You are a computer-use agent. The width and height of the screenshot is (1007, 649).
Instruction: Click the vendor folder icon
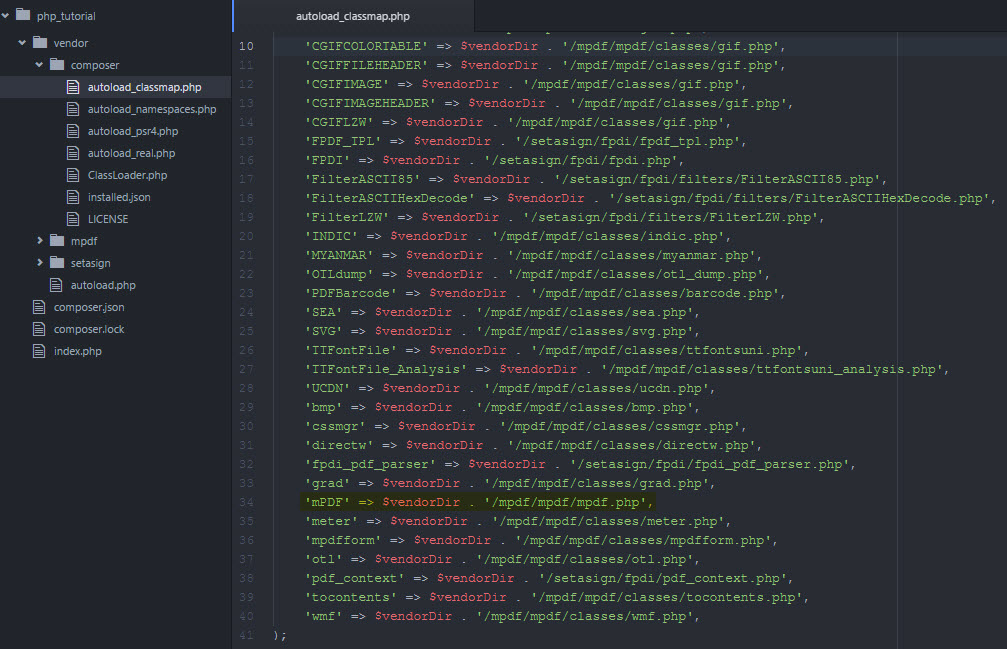coord(40,42)
